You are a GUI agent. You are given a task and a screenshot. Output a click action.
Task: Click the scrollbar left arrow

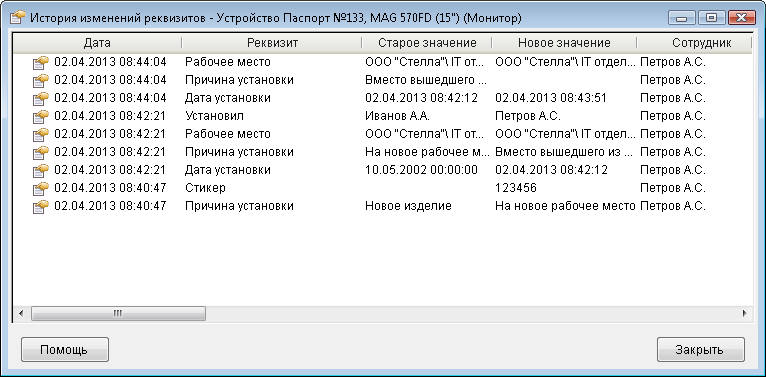point(21,313)
